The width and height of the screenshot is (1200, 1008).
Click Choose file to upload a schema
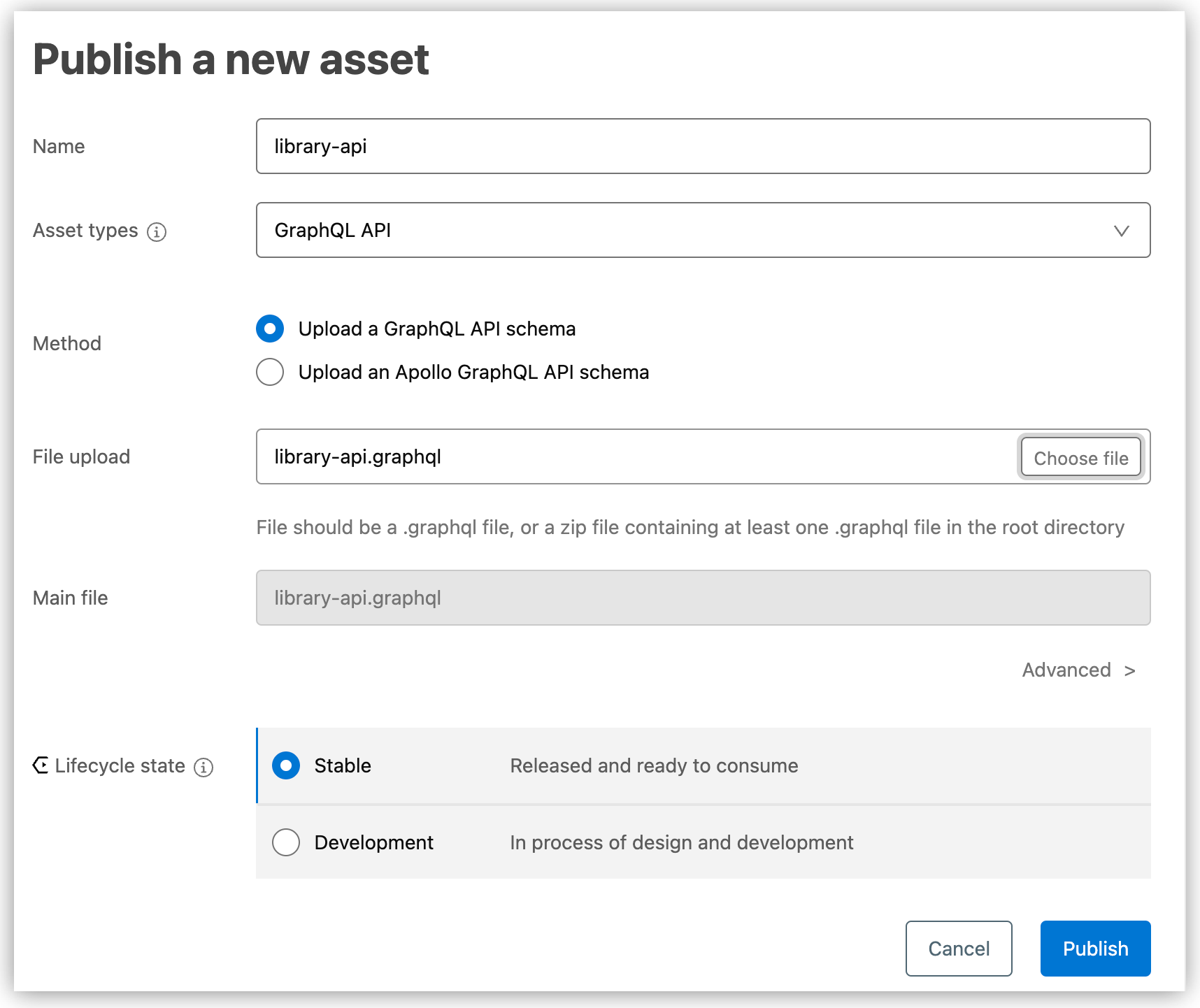tap(1081, 457)
